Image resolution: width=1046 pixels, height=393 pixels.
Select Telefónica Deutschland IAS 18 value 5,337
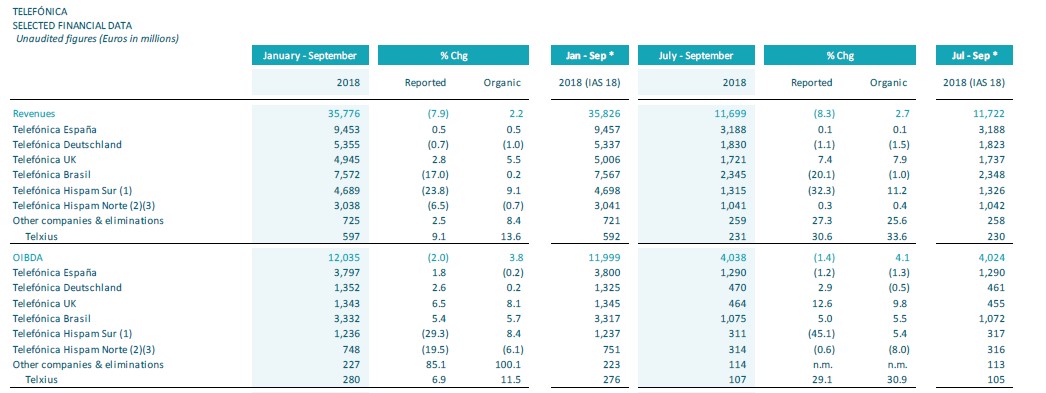(x=608, y=144)
